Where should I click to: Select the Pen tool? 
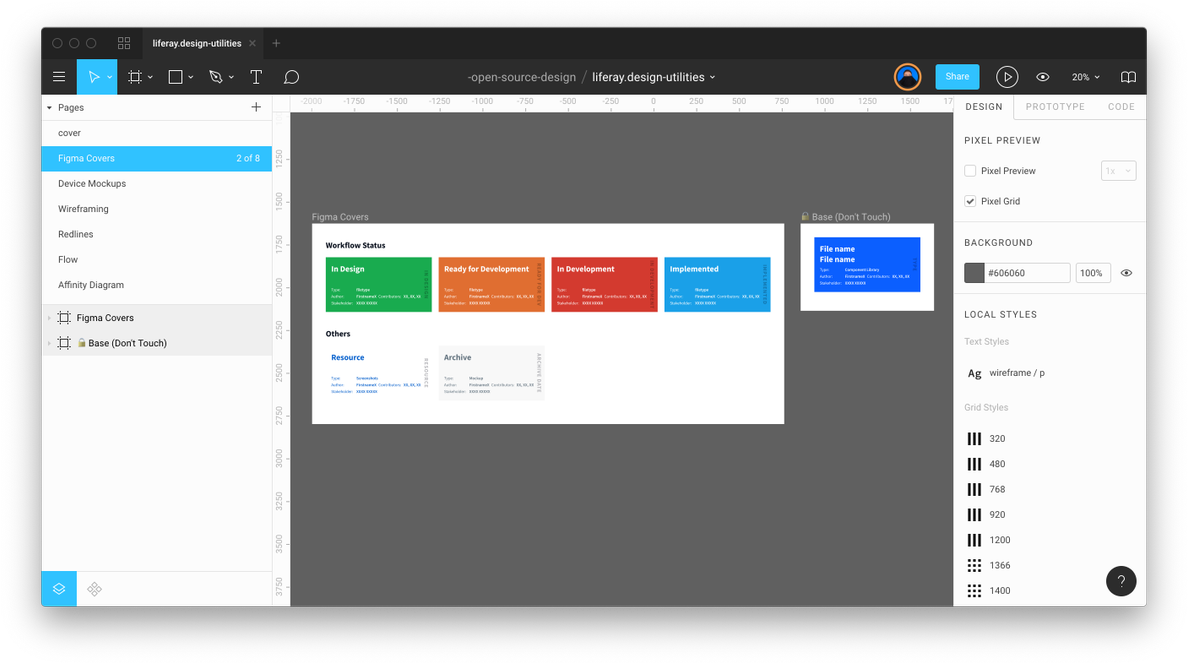pos(215,76)
